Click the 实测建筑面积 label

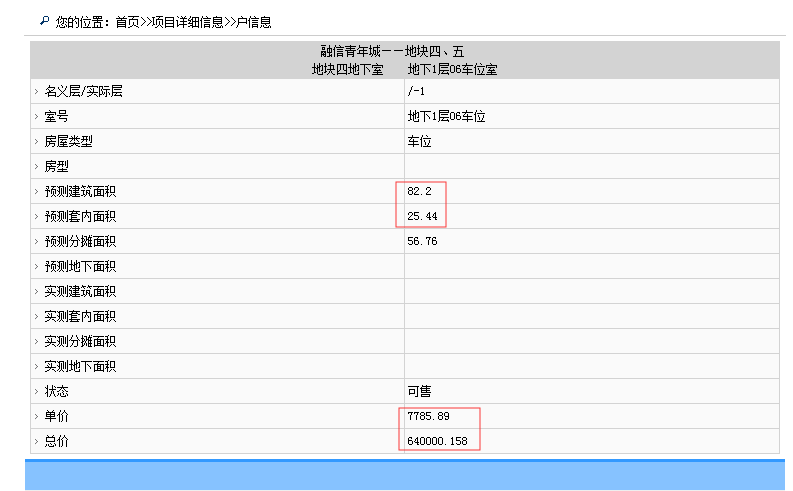point(80,291)
